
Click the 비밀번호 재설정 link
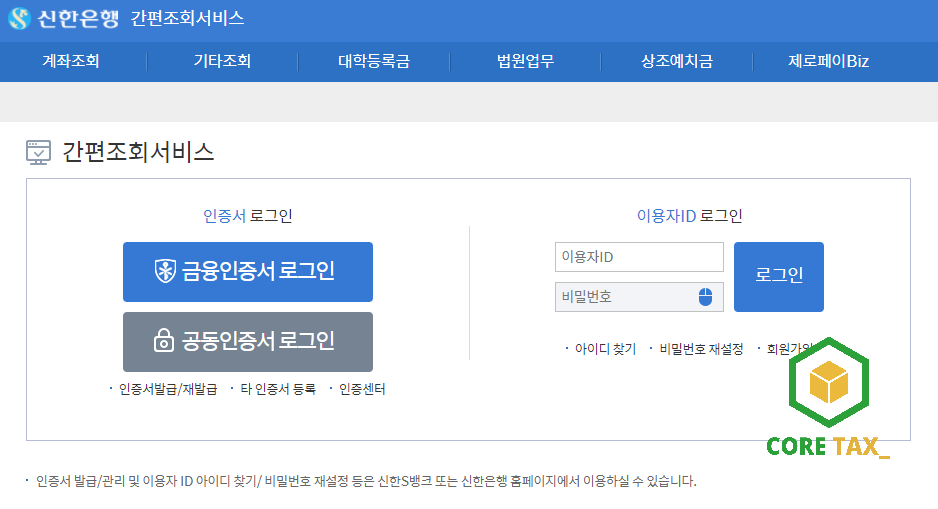coord(701,349)
